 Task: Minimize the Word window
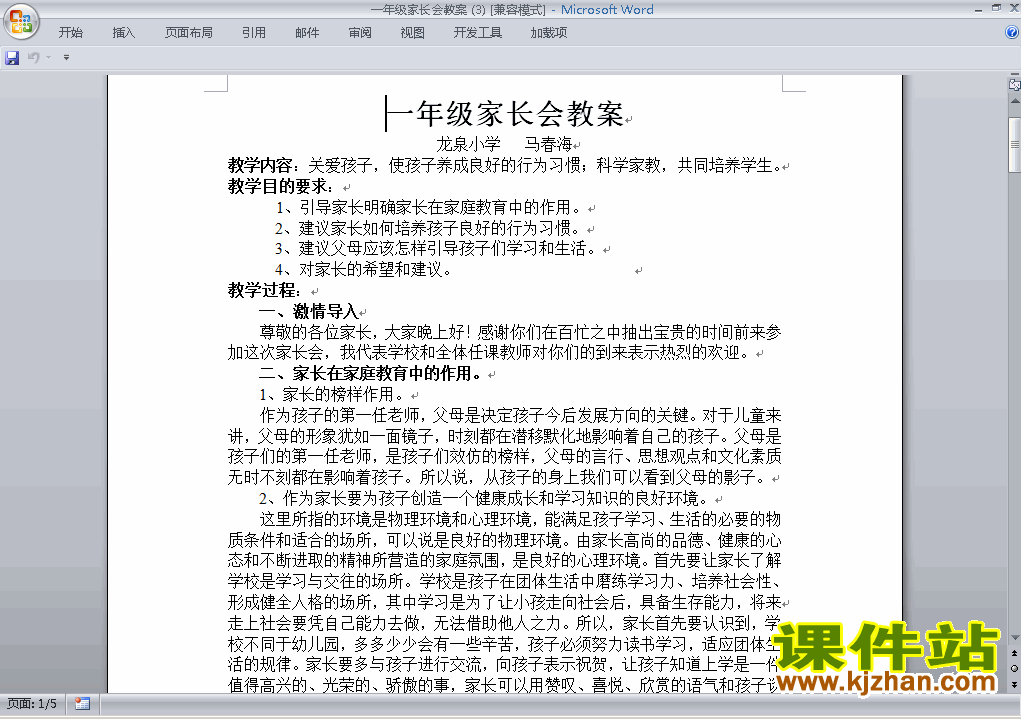978,9
